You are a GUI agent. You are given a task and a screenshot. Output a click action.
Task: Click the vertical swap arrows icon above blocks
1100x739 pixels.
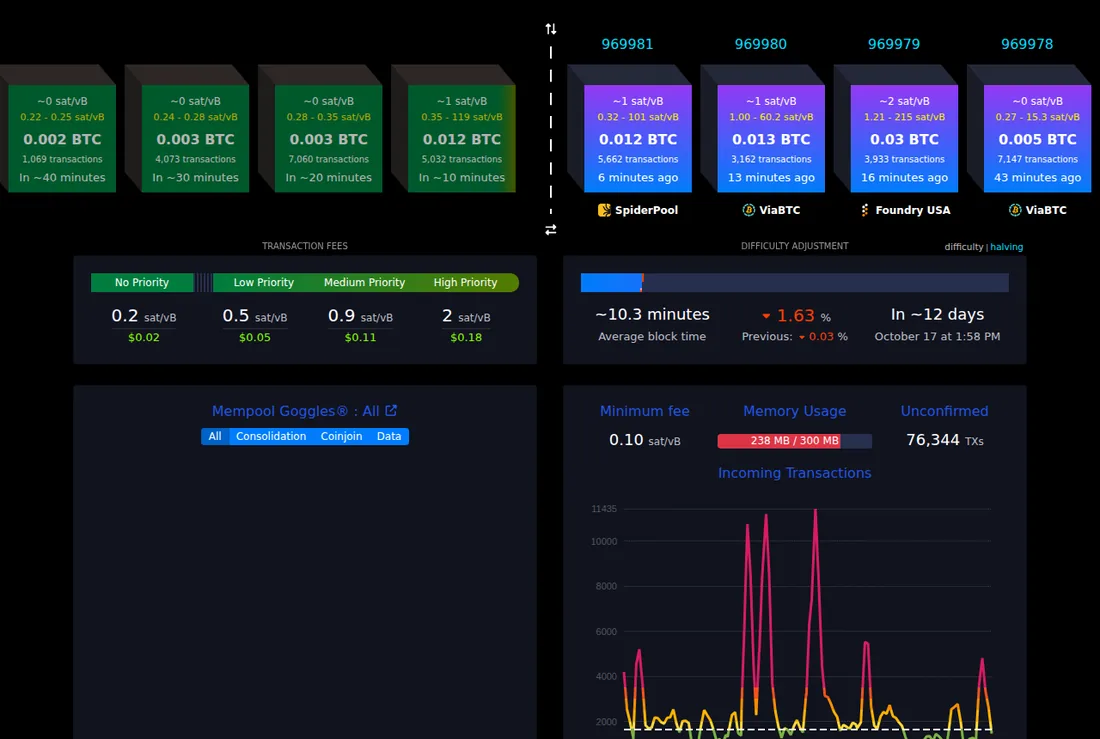click(551, 29)
